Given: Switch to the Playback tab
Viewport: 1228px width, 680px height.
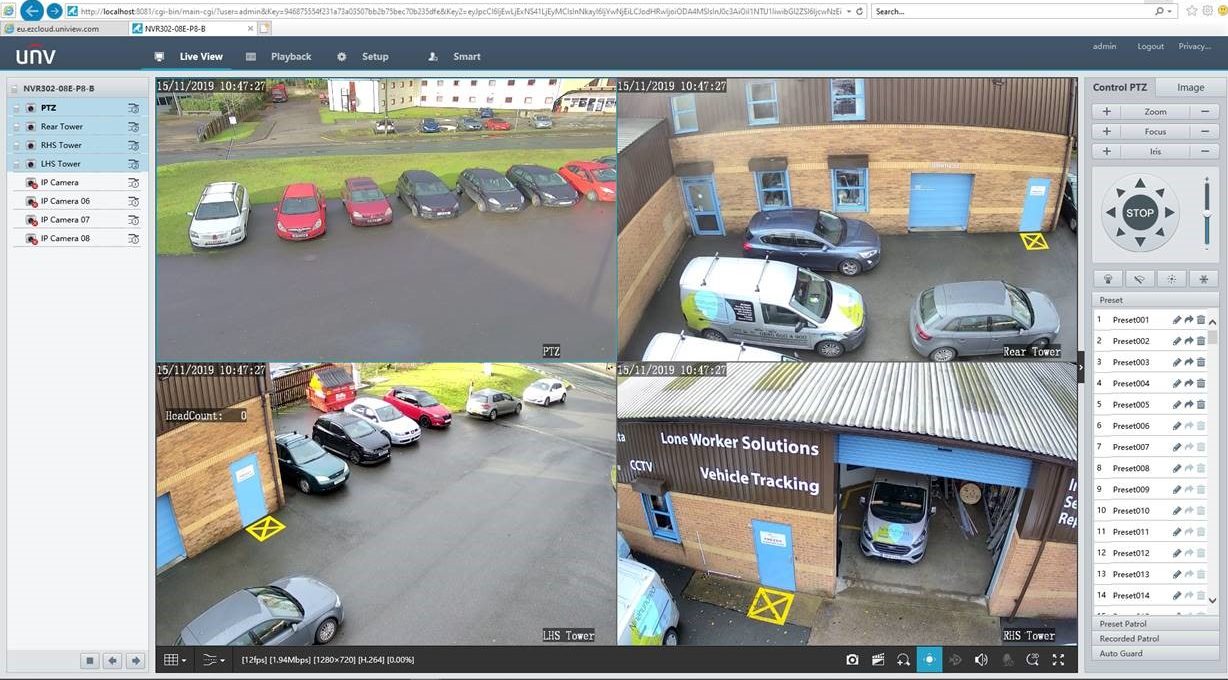Looking at the screenshot, I should (290, 57).
